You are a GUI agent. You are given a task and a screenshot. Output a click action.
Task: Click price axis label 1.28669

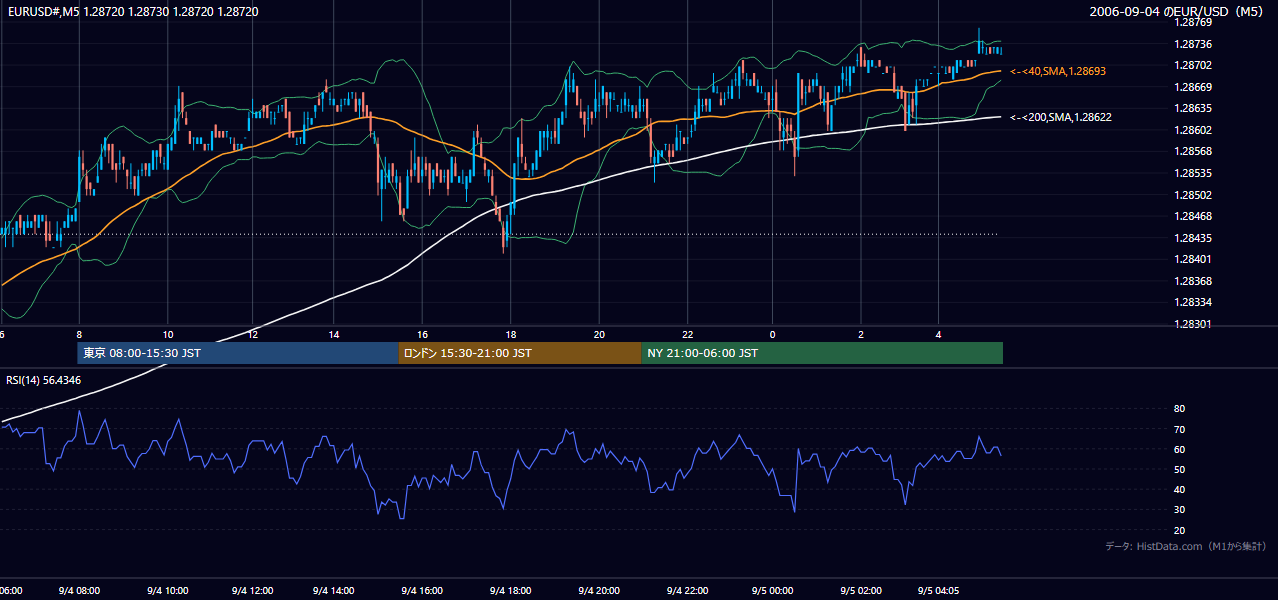click(x=1193, y=87)
